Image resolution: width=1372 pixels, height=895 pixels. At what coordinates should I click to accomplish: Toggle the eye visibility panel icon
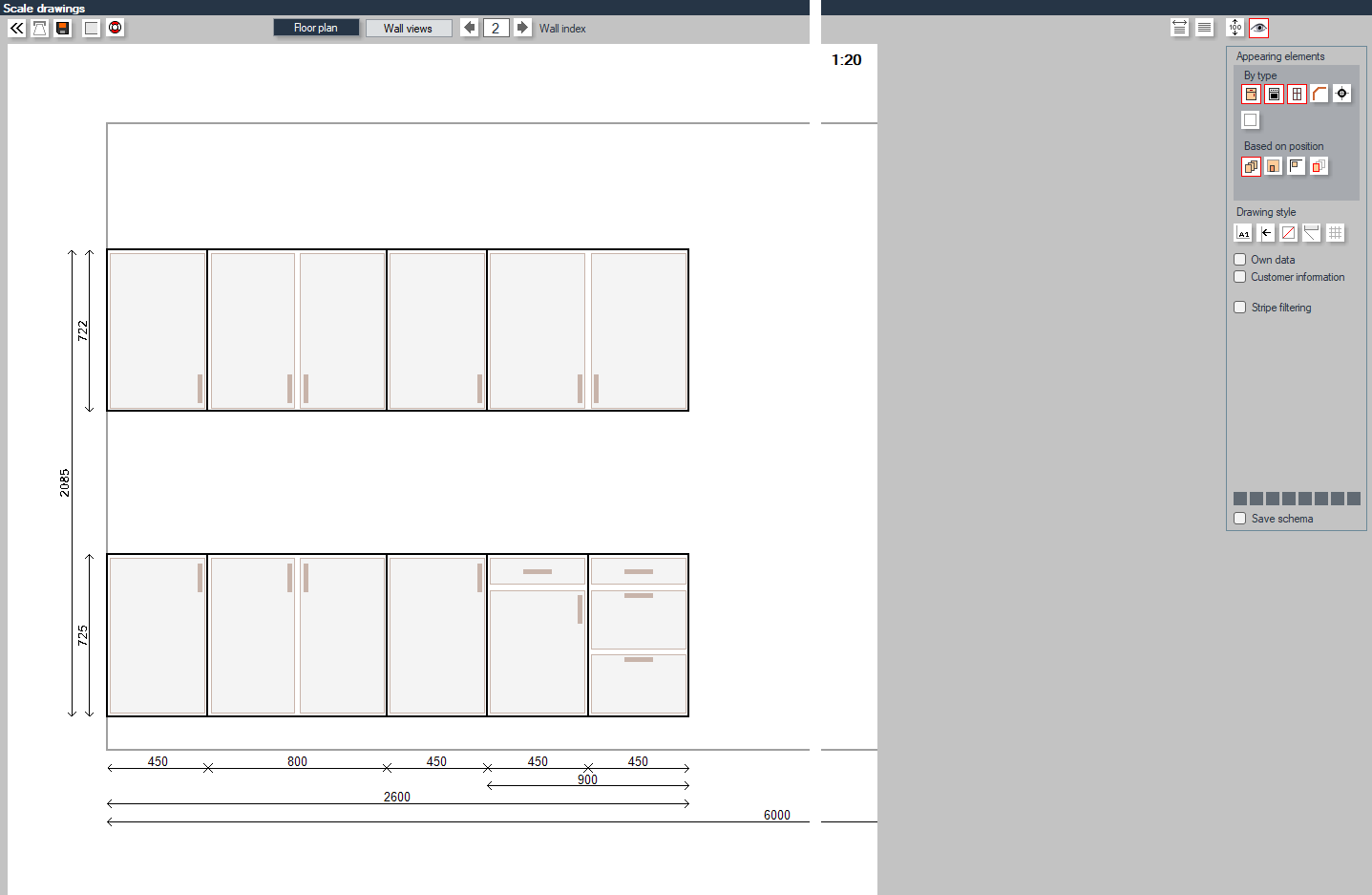click(1259, 28)
